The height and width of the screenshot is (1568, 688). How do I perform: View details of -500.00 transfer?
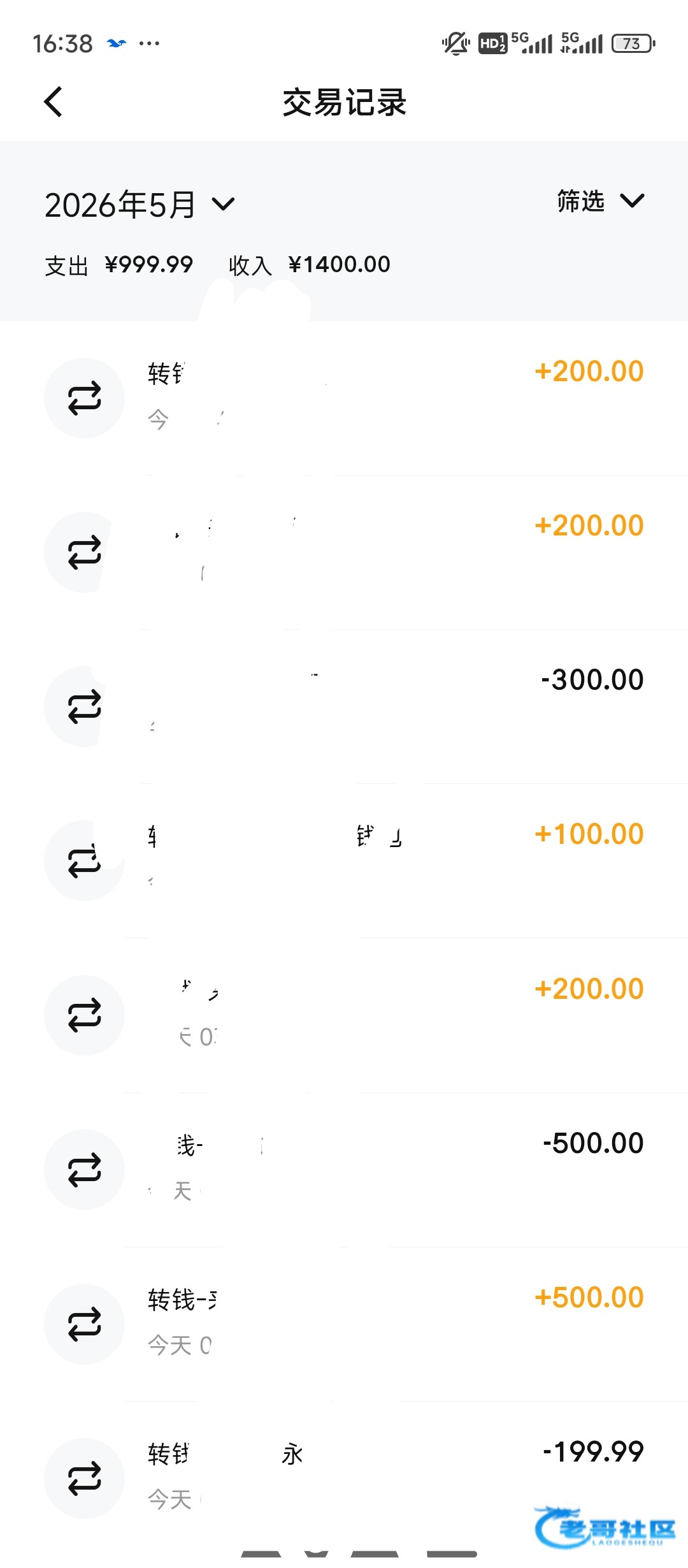pyautogui.click(x=344, y=1170)
